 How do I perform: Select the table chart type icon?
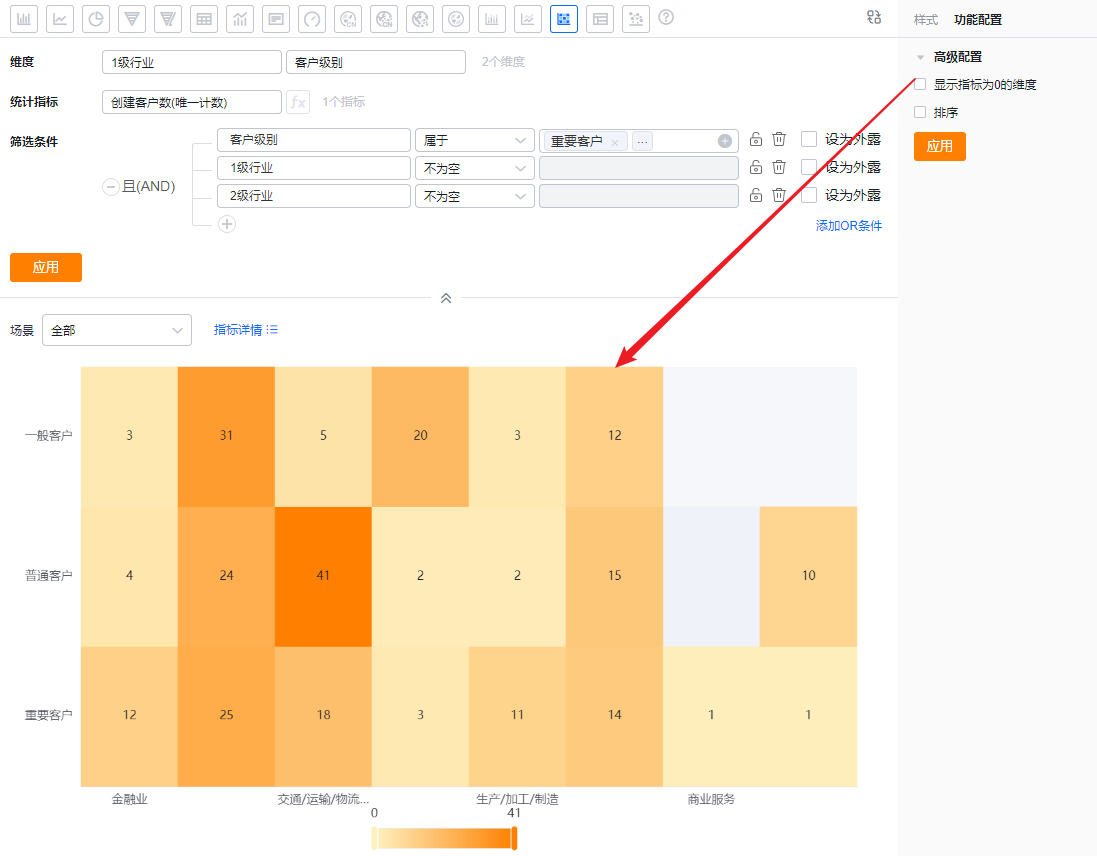tap(204, 19)
